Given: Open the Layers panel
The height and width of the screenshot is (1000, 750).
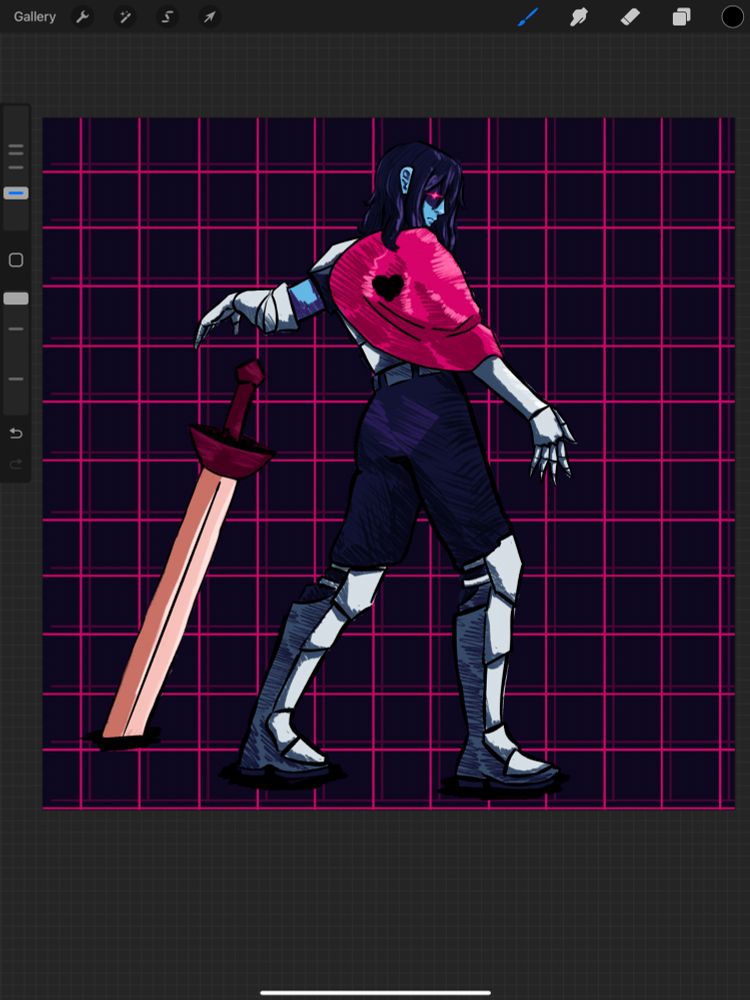Looking at the screenshot, I should point(681,17).
